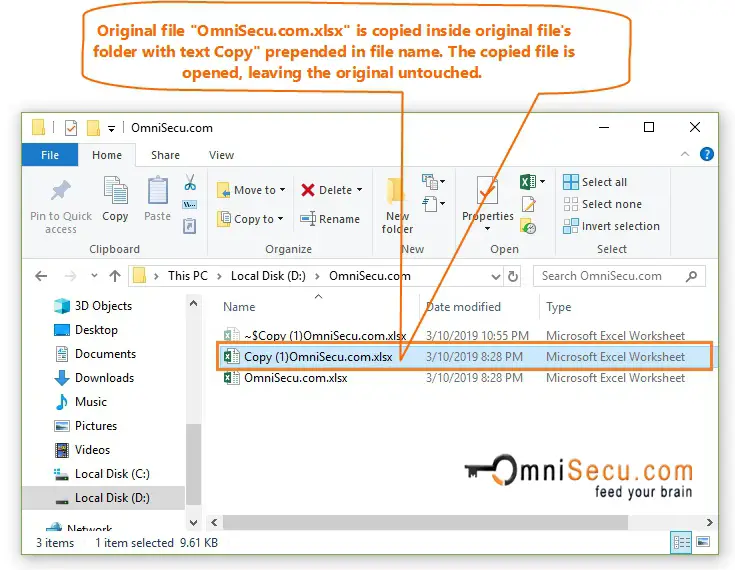Click the New folder icon
The width and height of the screenshot is (735, 570).
point(396,192)
